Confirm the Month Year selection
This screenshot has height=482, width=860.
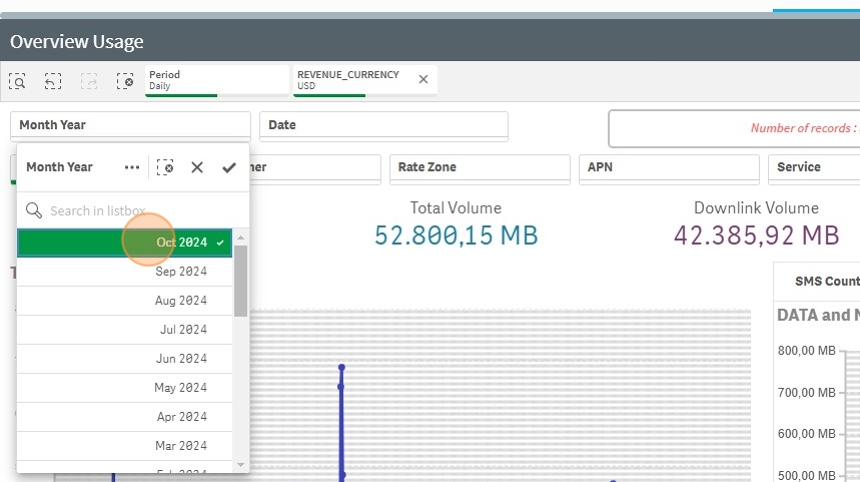(x=229, y=167)
